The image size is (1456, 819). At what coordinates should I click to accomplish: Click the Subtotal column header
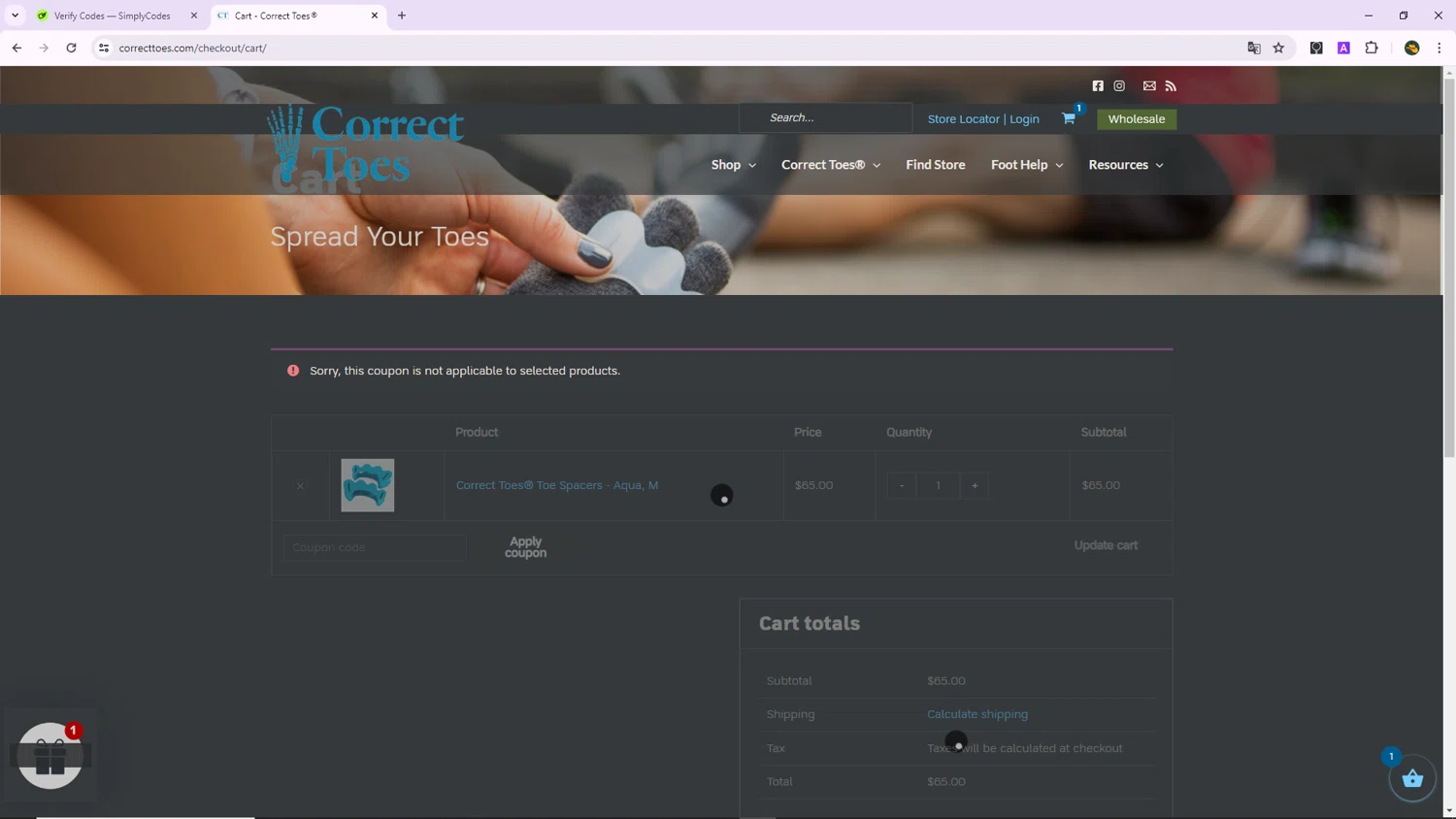(1104, 432)
